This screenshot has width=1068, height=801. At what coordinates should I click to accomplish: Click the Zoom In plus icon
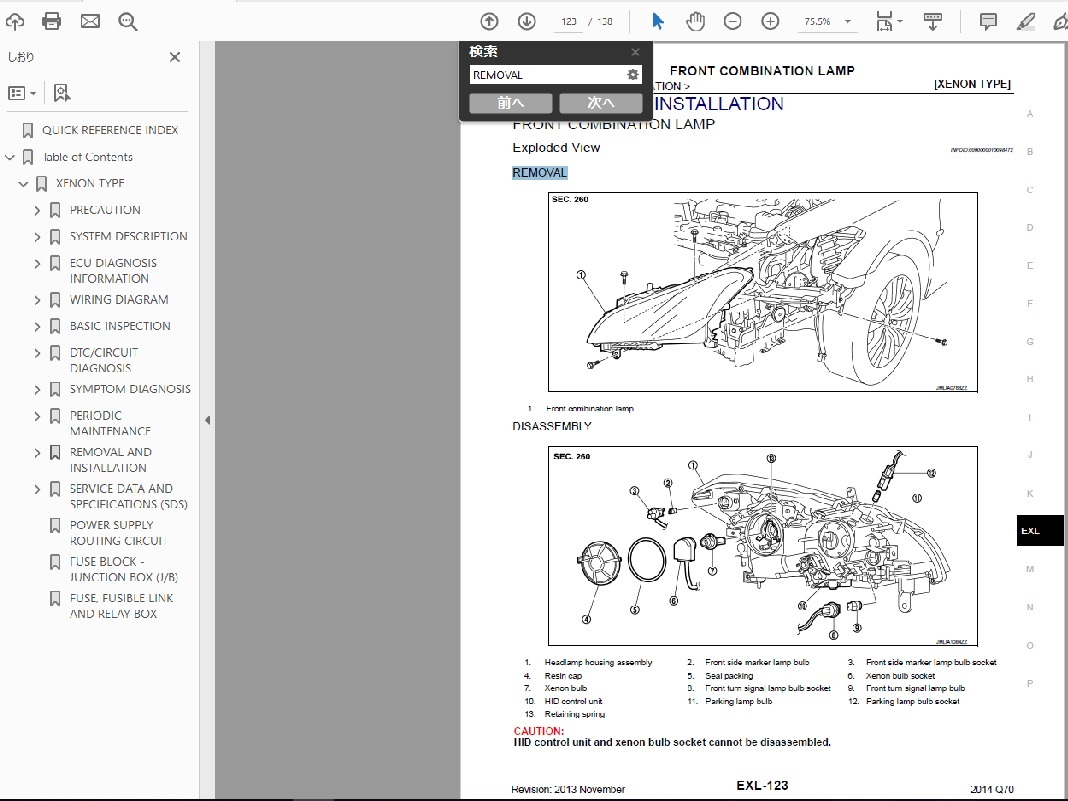[770, 20]
